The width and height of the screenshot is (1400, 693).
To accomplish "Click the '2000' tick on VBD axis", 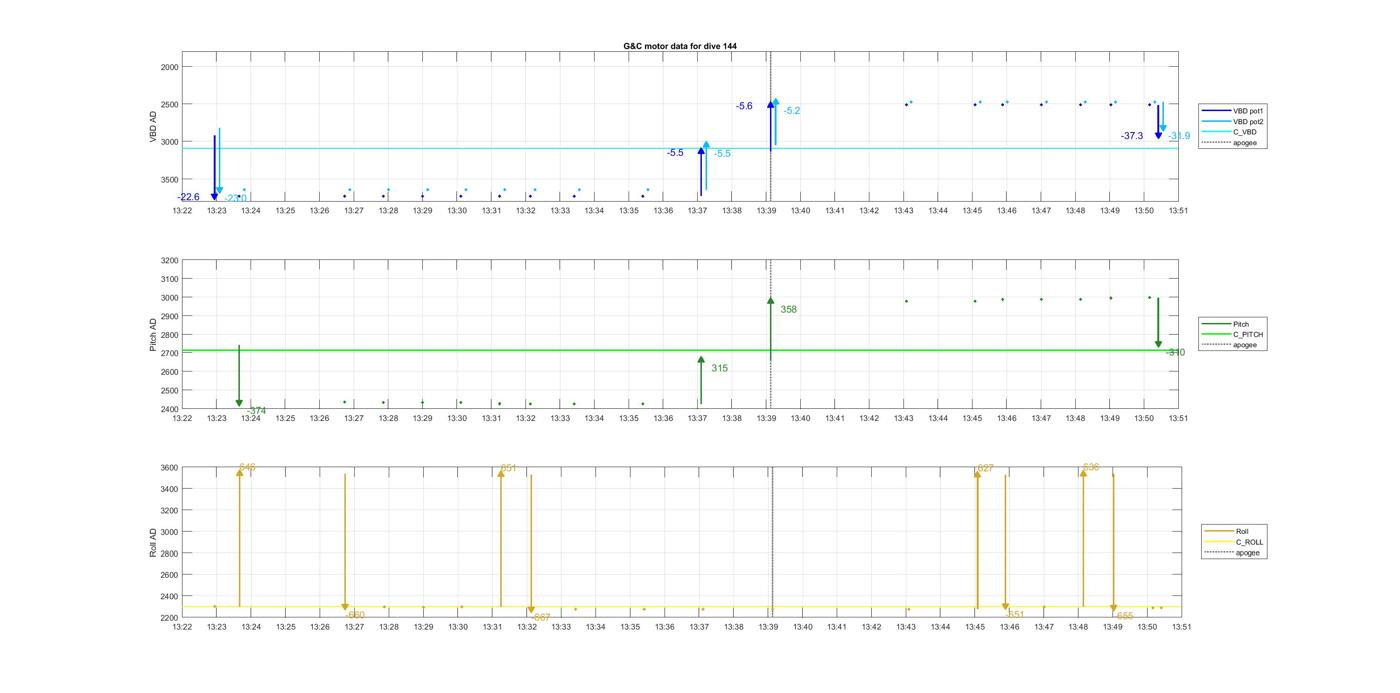I will click(x=169, y=67).
